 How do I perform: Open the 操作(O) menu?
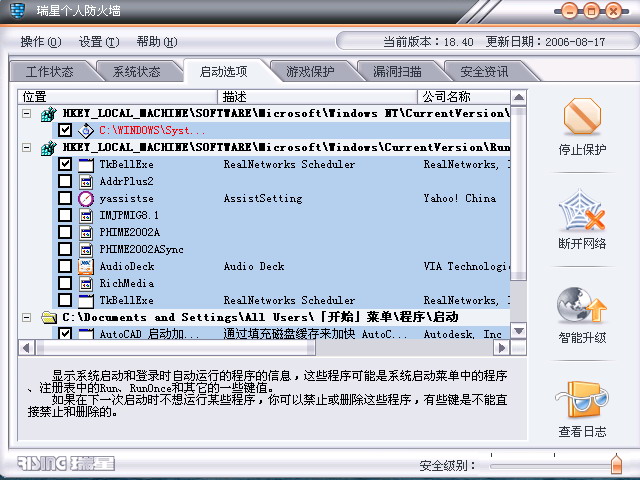pos(41,42)
